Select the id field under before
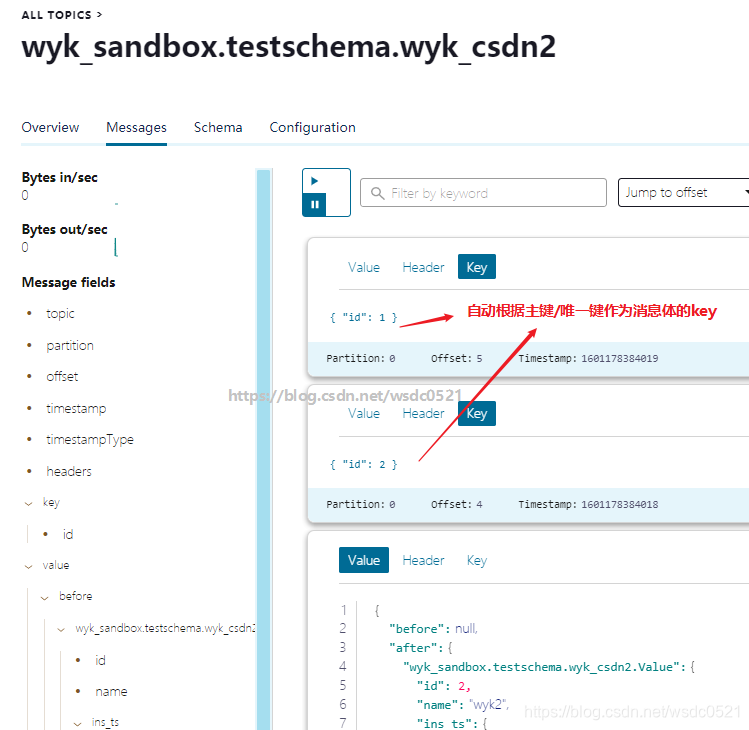This screenshot has width=749, height=730. 100,661
